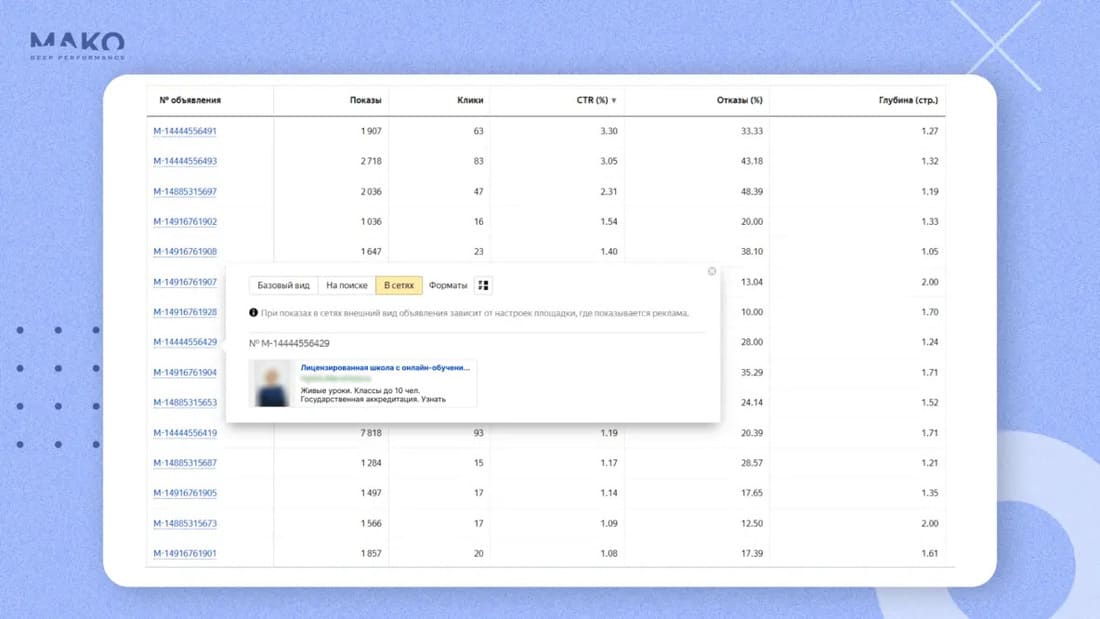
Task: Open ad link M-14916761928
Action: tap(185, 312)
